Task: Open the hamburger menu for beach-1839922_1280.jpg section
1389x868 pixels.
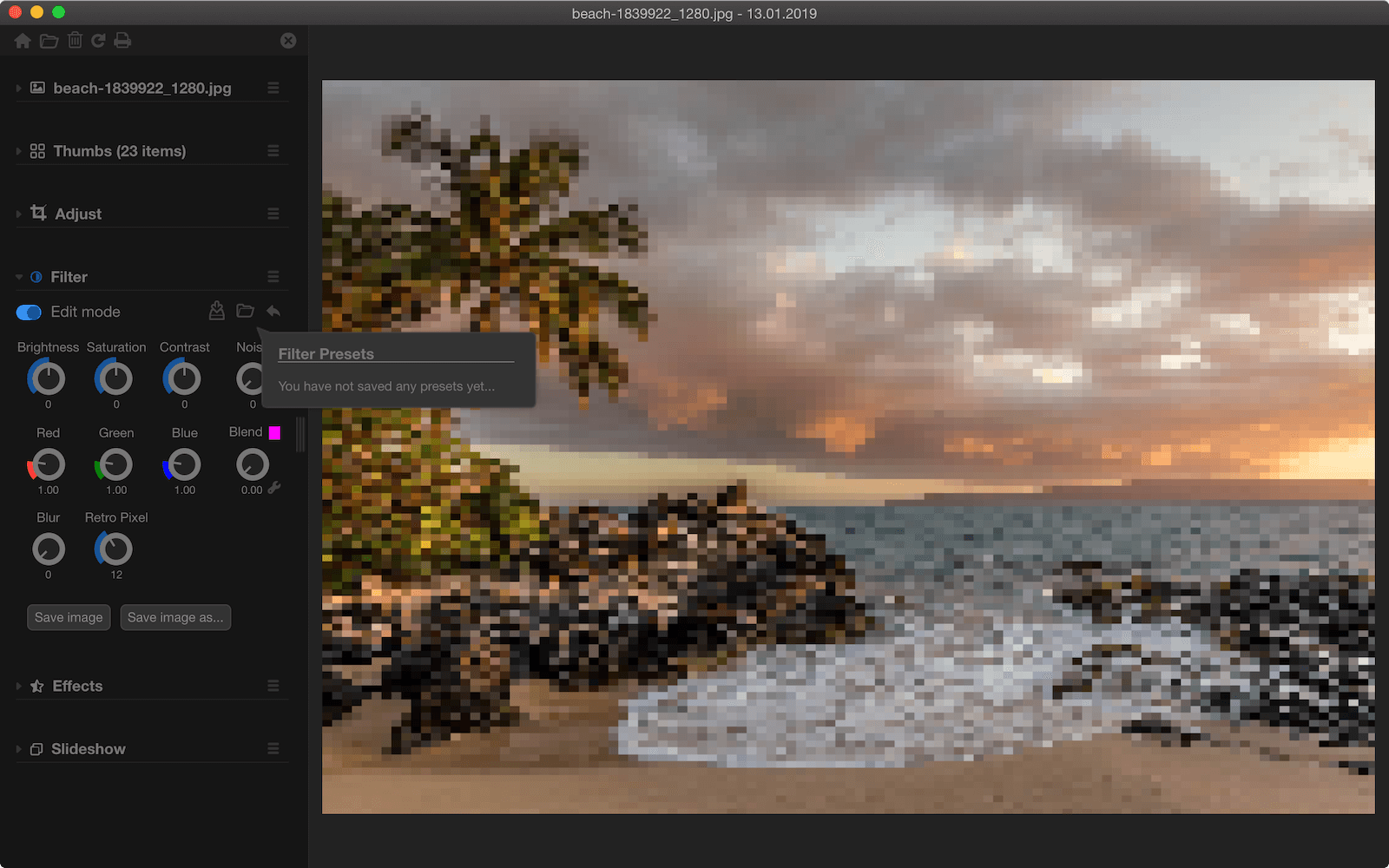Action: [x=273, y=88]
